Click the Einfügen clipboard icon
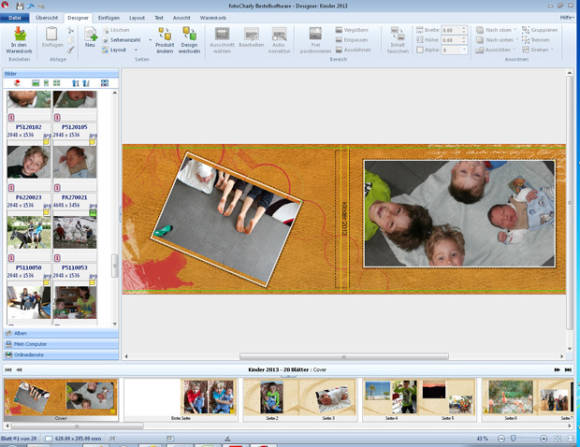Image resolution: width=580 pixels, height=447 pixels. click(x=51, y=34)
